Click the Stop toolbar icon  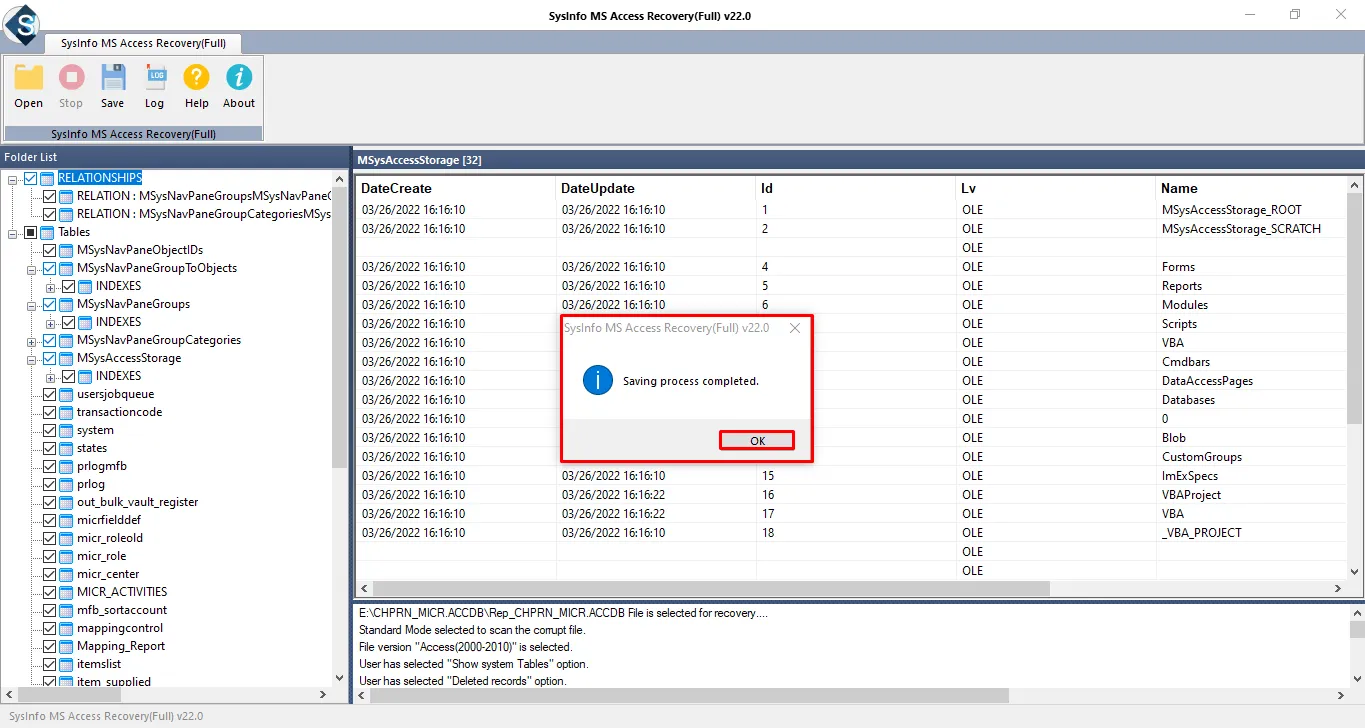coord(71,78)
